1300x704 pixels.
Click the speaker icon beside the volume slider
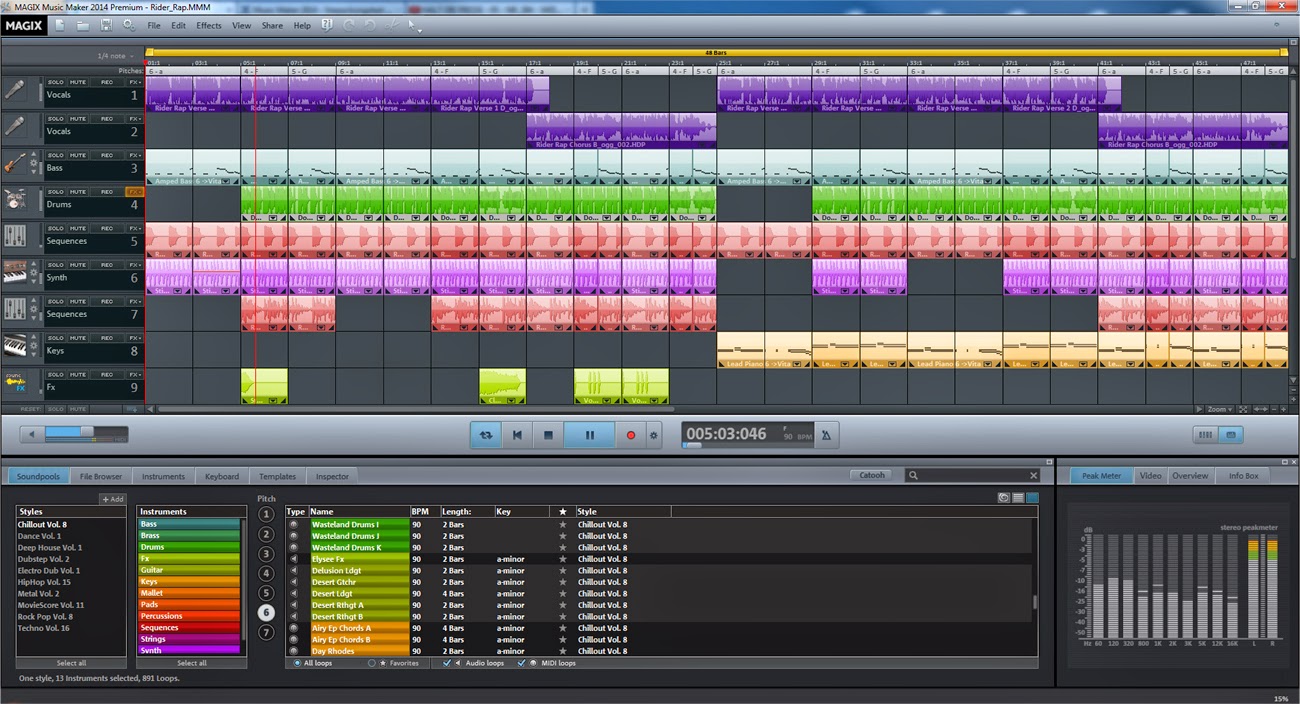tap(32, 434)
